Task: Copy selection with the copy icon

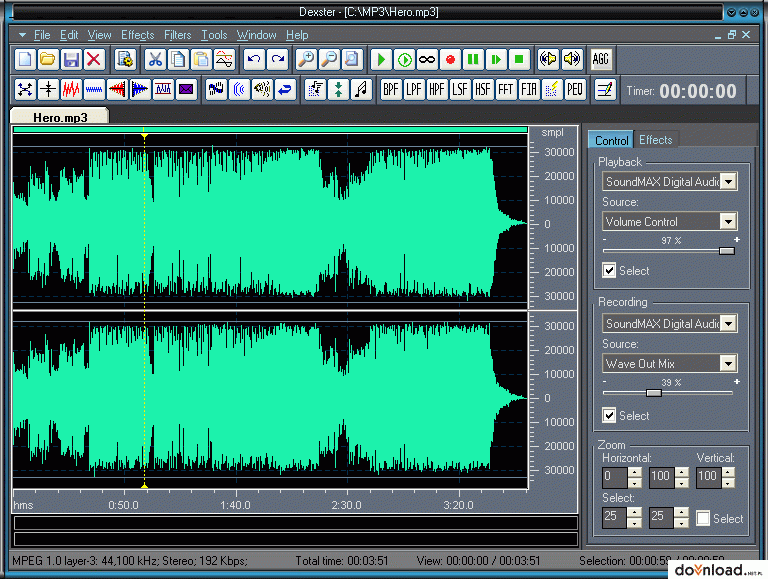Action: (178, 60)
